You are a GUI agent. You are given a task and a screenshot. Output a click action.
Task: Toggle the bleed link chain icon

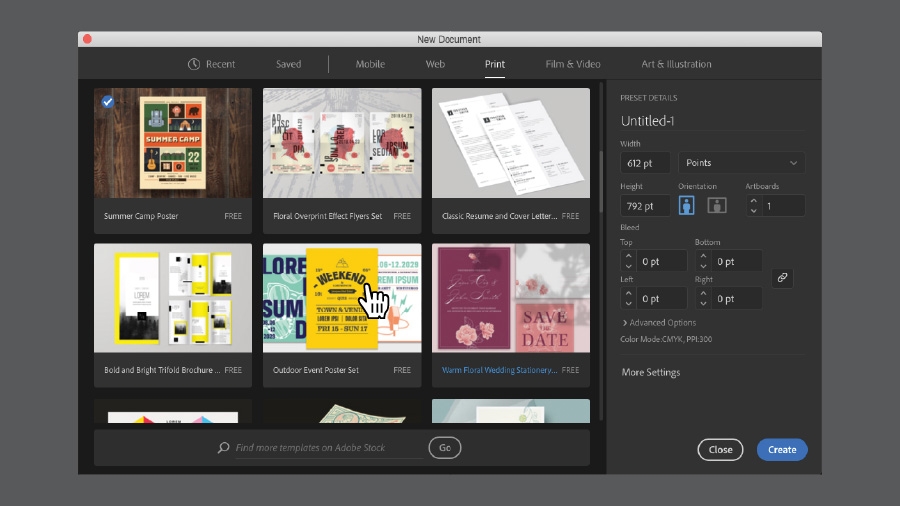point(782,278)
